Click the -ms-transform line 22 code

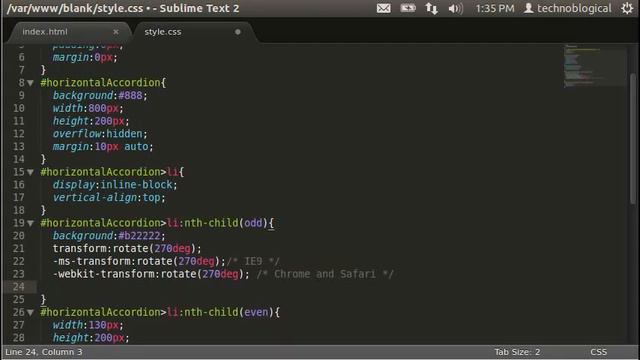tap(139, 261)
